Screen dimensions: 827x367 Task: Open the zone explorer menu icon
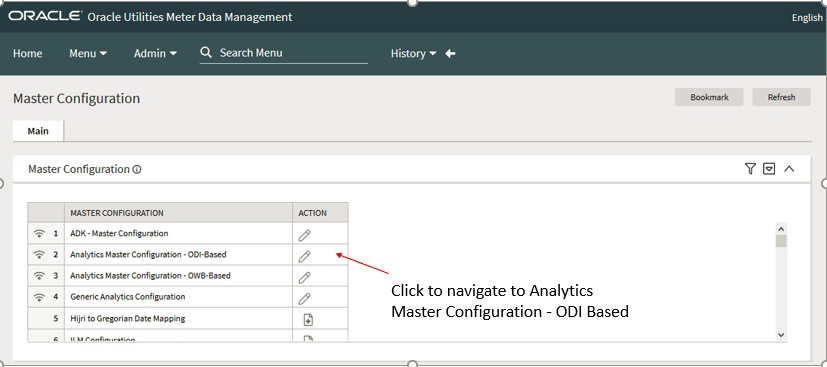coord(770,169)
